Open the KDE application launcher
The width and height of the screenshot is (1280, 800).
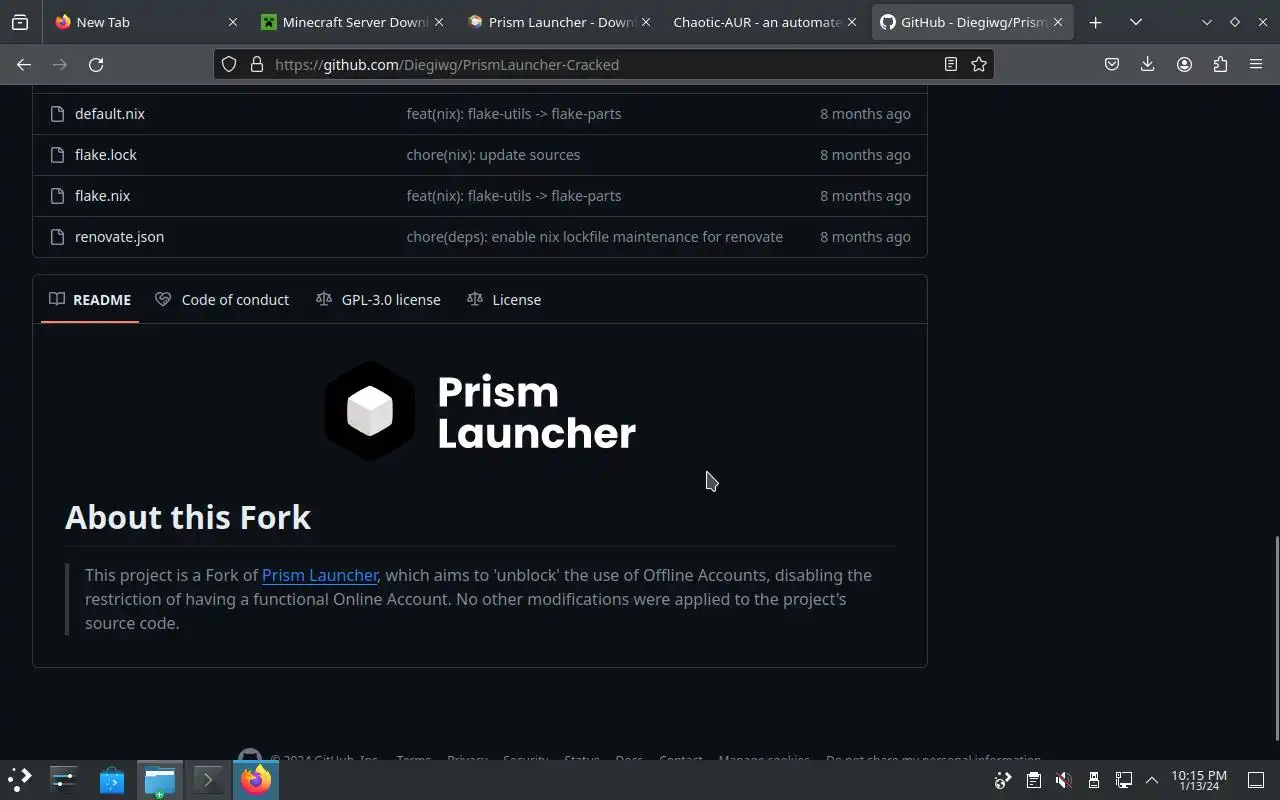[20, 779]
